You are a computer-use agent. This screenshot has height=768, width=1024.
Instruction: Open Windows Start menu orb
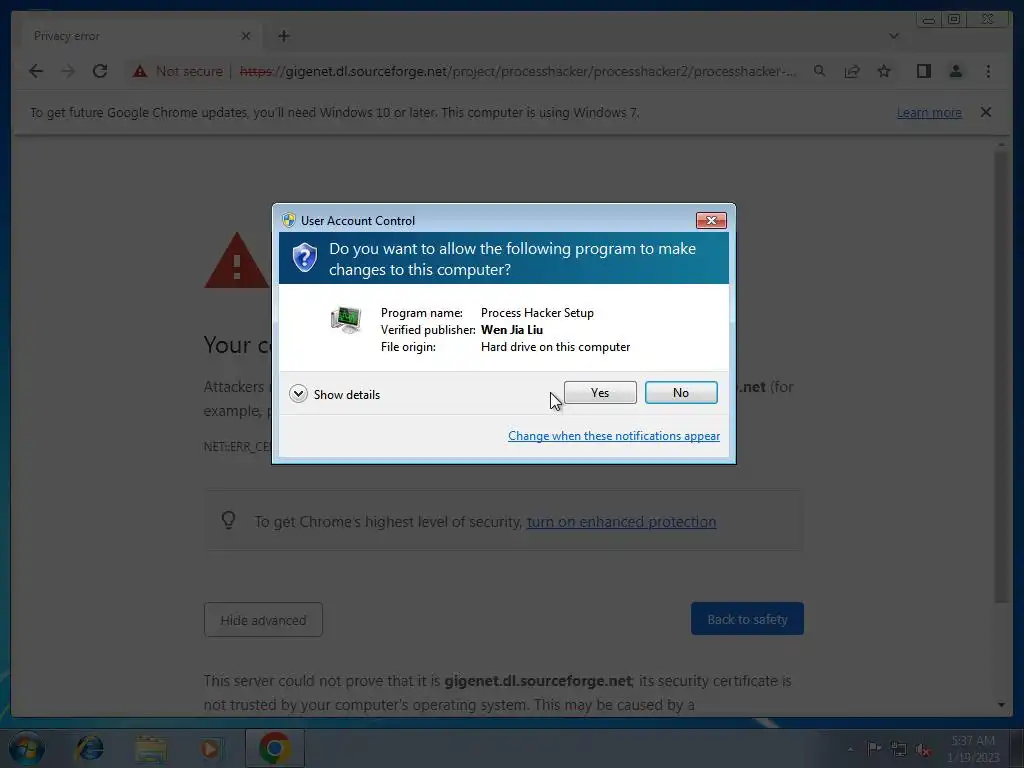pos(26,748)
